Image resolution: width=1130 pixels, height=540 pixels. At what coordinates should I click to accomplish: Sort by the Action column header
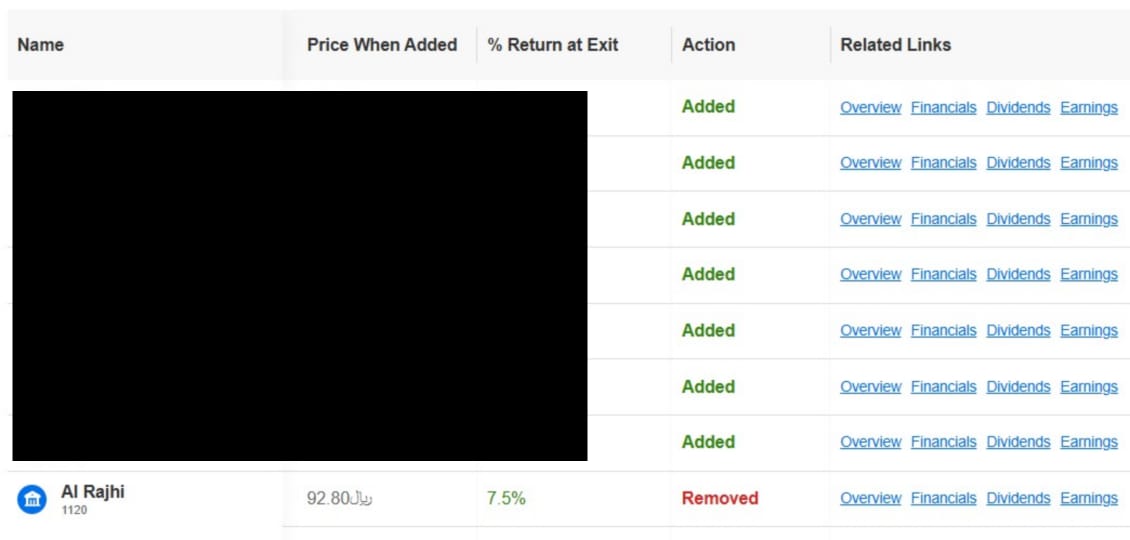pos(708,45)
